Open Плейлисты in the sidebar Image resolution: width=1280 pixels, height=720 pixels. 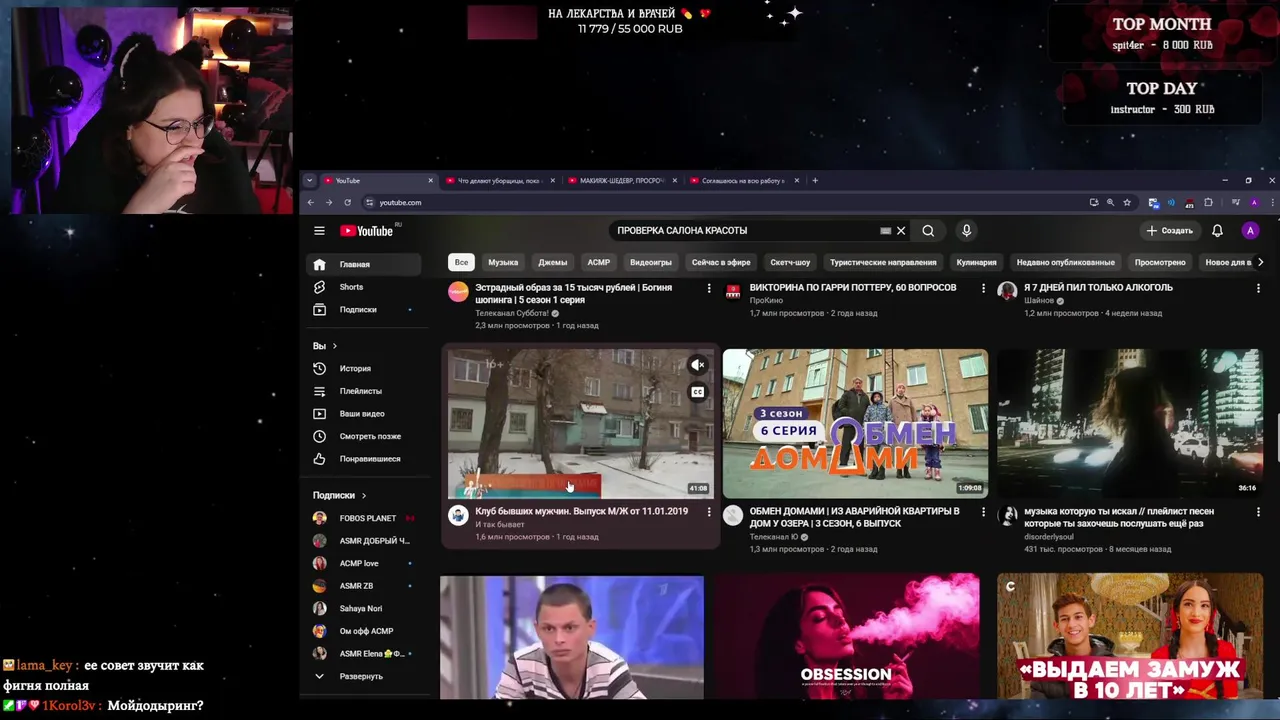pos(363,391)
